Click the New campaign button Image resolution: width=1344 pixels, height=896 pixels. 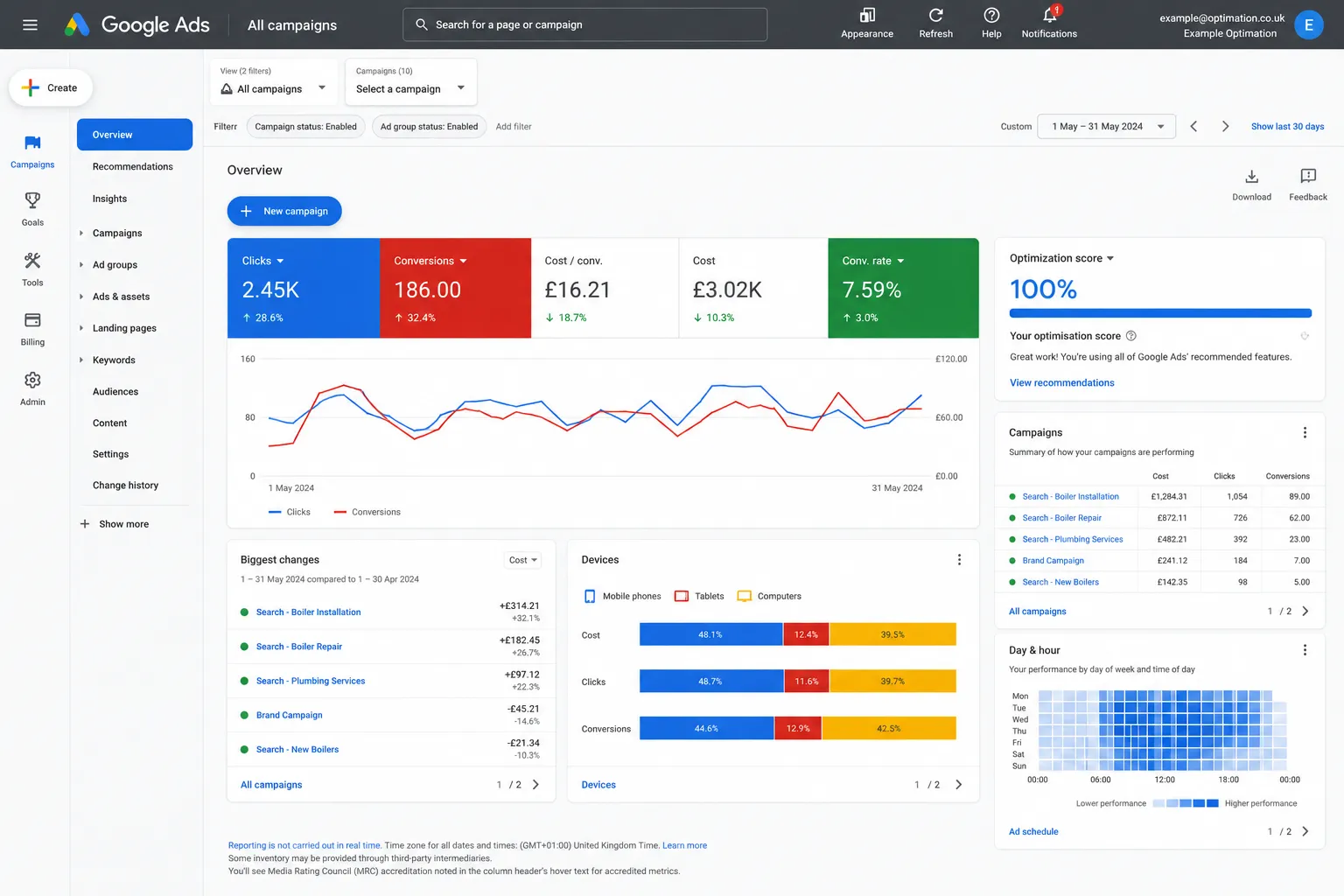(284, 211)
